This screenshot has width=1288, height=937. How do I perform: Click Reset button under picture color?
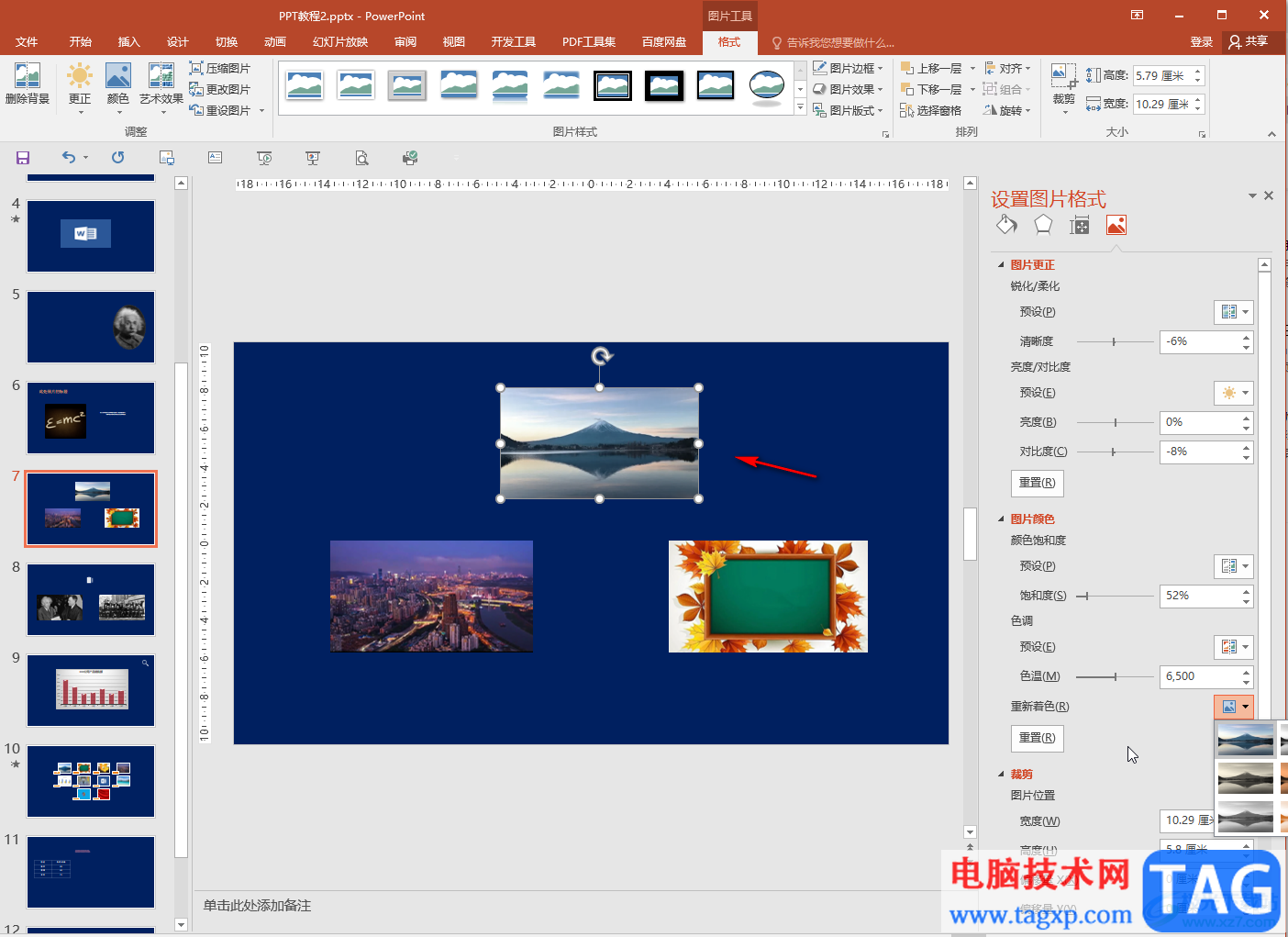pyautogui.click(x=1037, y=738)
